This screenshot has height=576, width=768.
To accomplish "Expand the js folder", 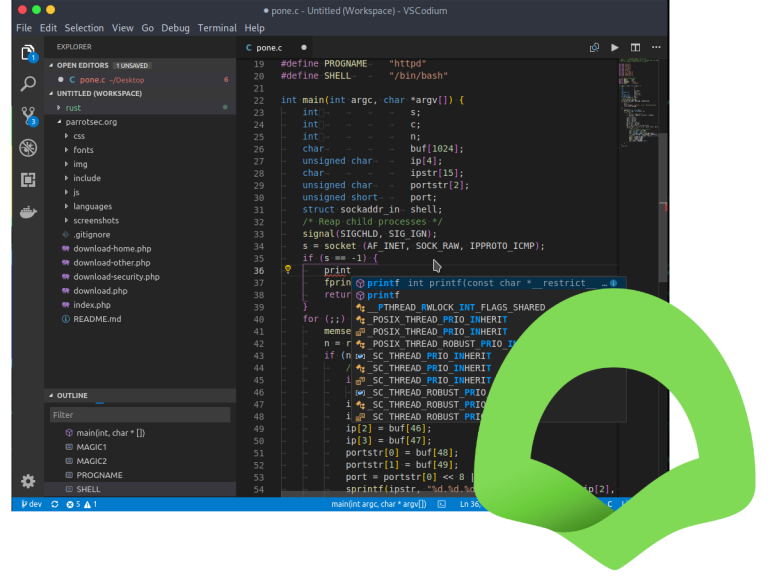I will (67, 192).
